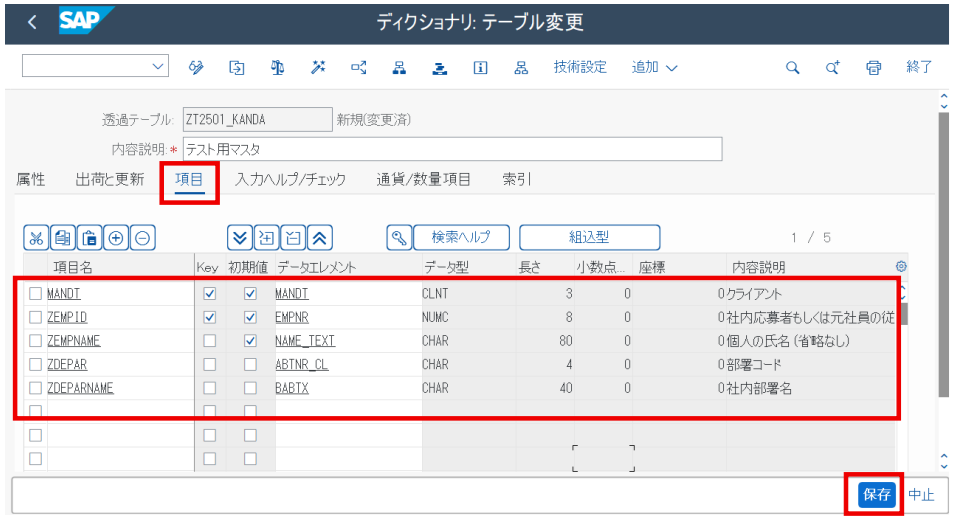Open the hierarchy display icon beside info
The image size is (960, 519).
(x=521, y=67)
